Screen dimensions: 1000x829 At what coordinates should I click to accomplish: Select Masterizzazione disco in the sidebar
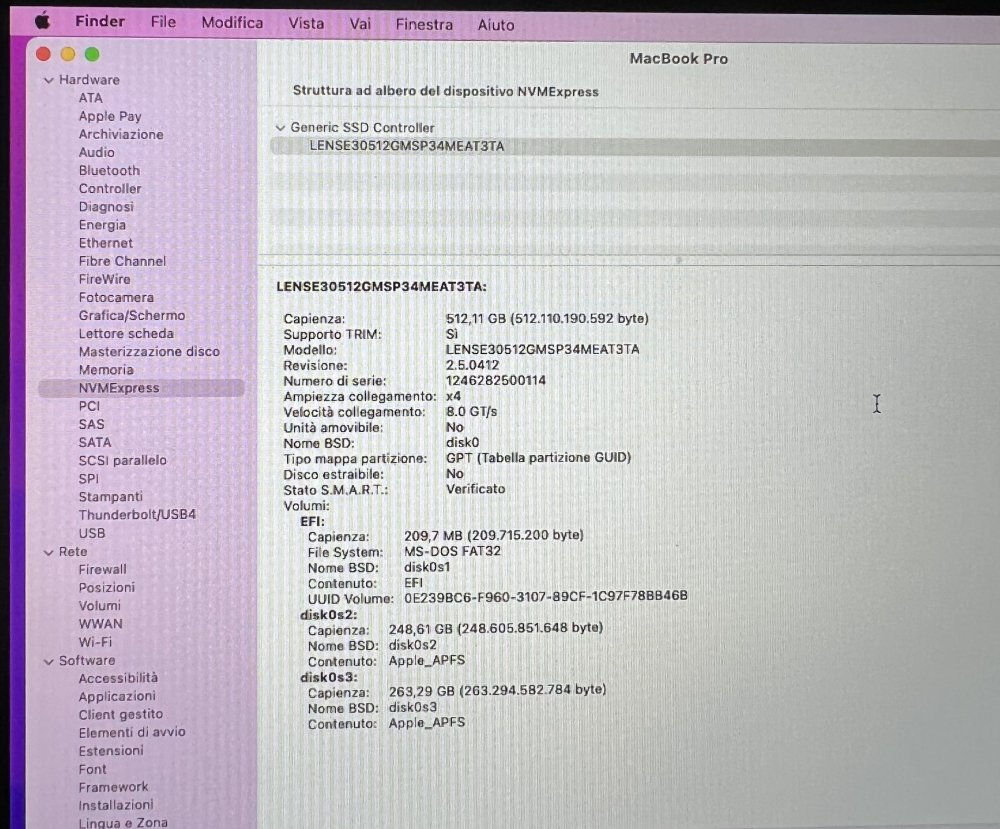click(x=149, y=351)
